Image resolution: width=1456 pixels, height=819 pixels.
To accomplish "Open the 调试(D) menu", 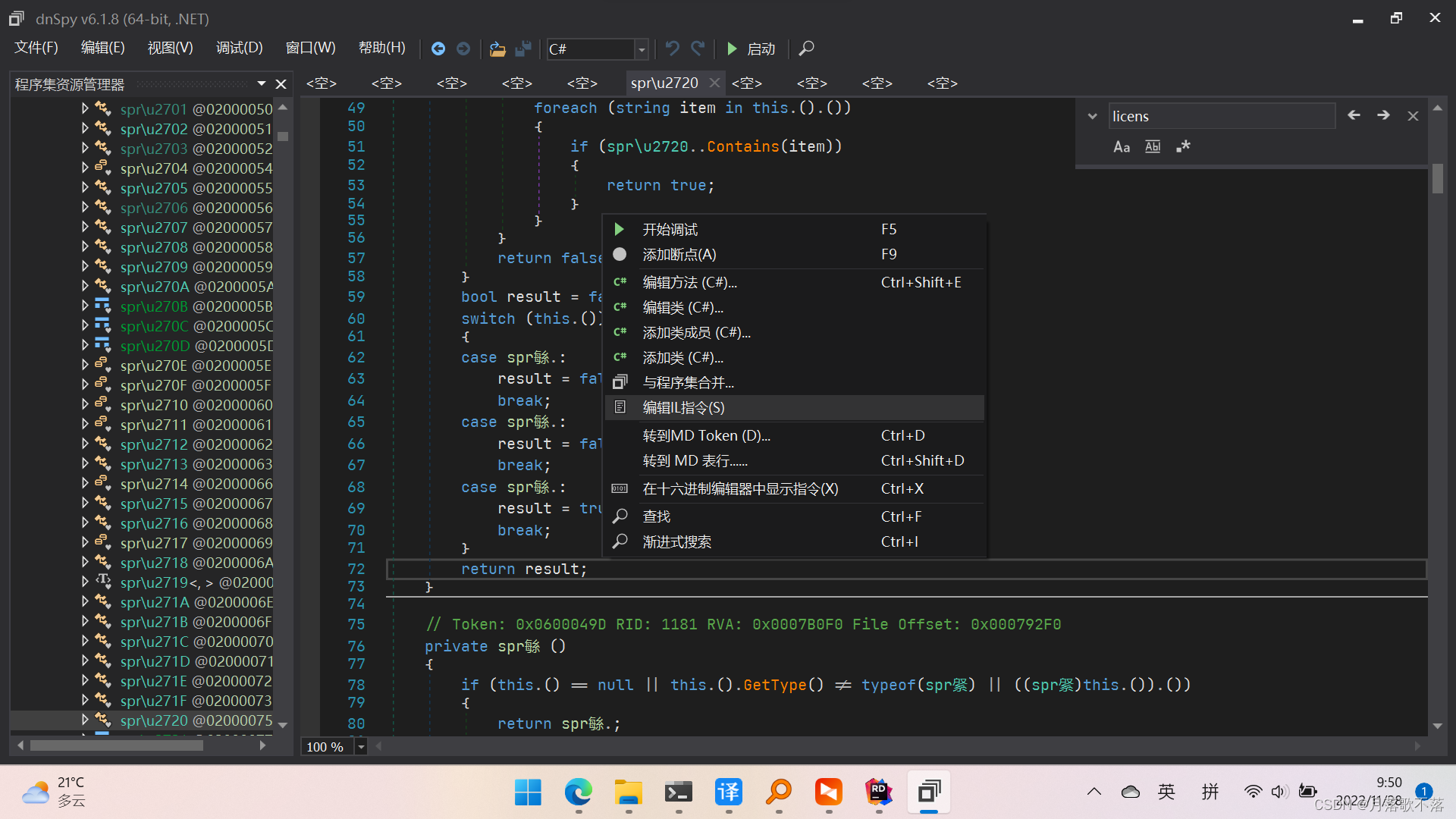I will (239, 47).
